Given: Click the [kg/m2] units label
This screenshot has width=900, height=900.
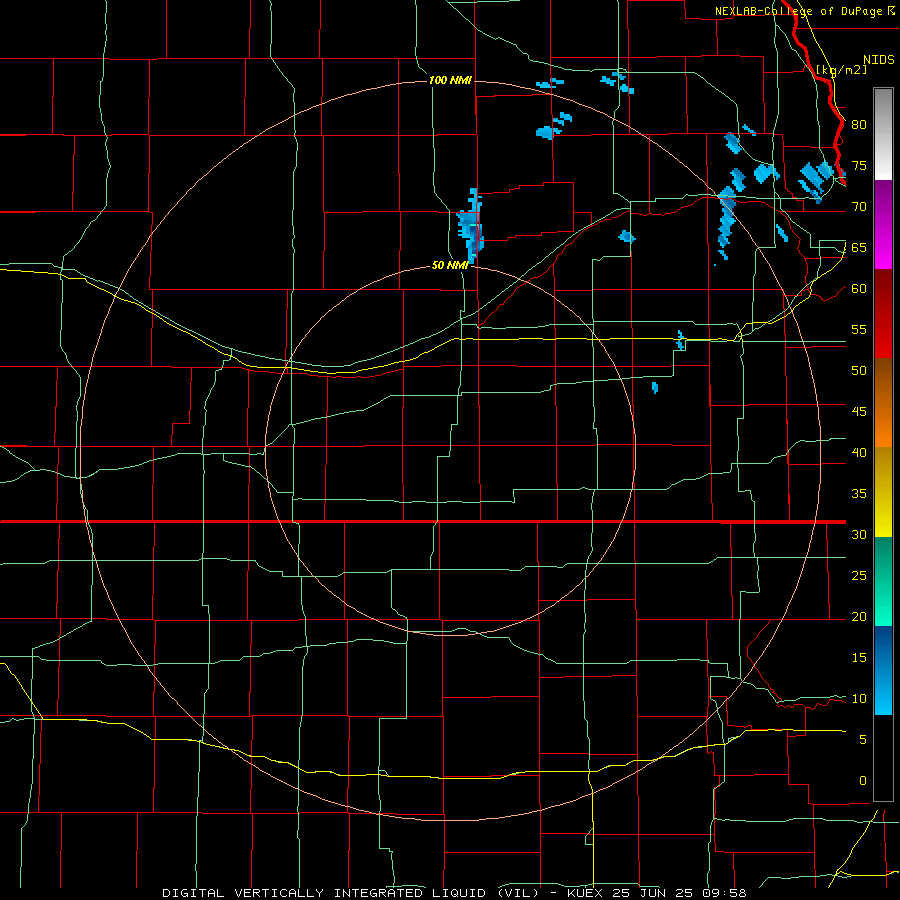Looking at the screenshot, I should [x=841, y=70].
